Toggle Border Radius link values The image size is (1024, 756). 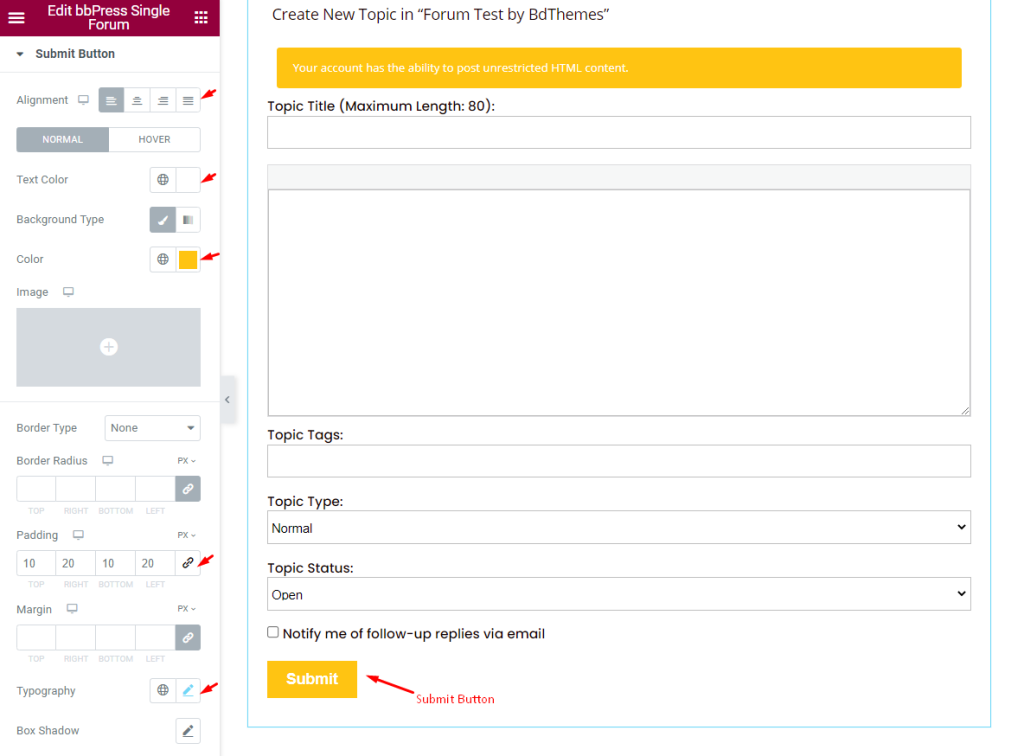click(188, 488)
